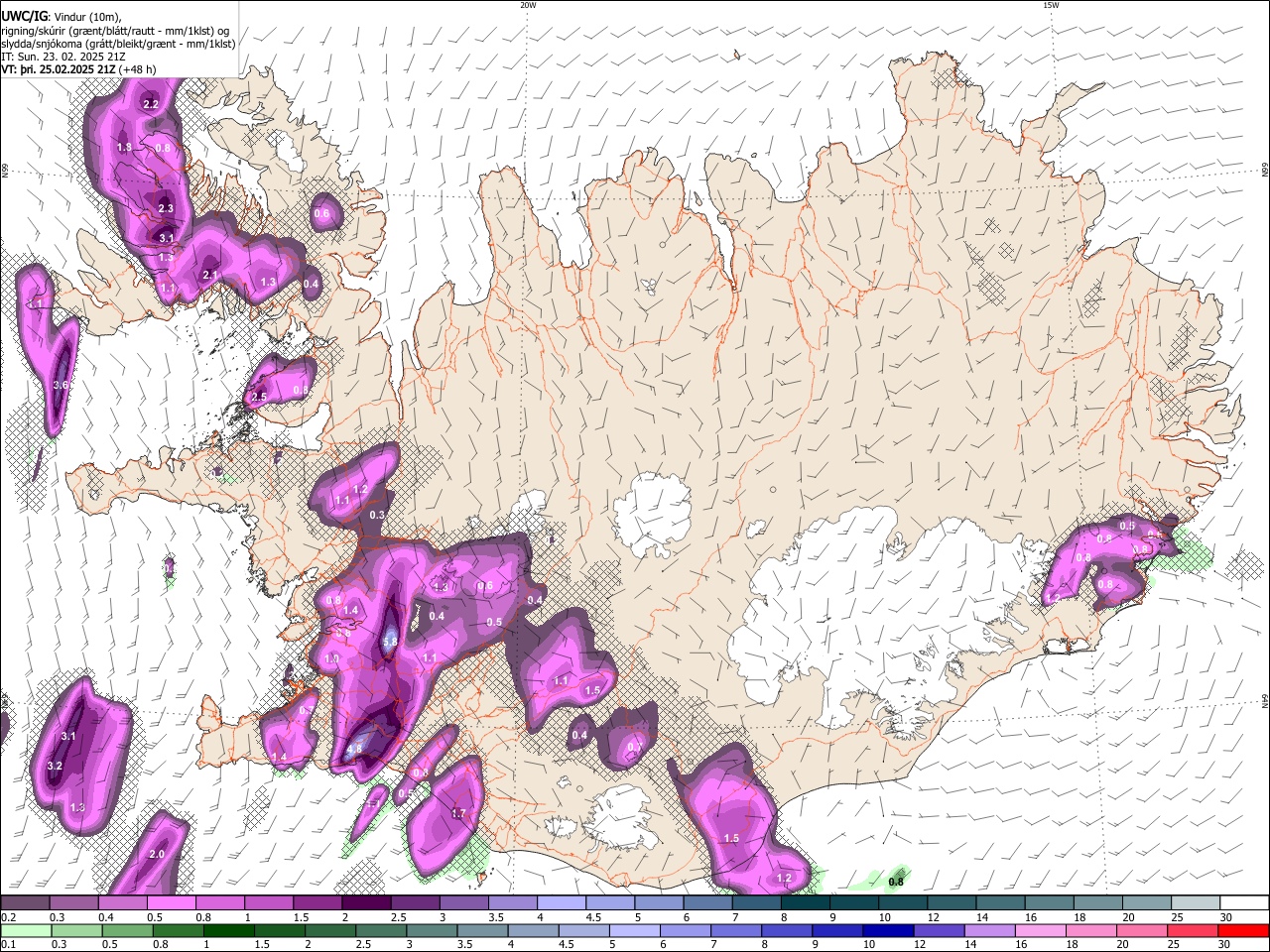Click the 5.8 precipitation value on the map
Screen dimensions: 1270x952
tap(390, 642)
